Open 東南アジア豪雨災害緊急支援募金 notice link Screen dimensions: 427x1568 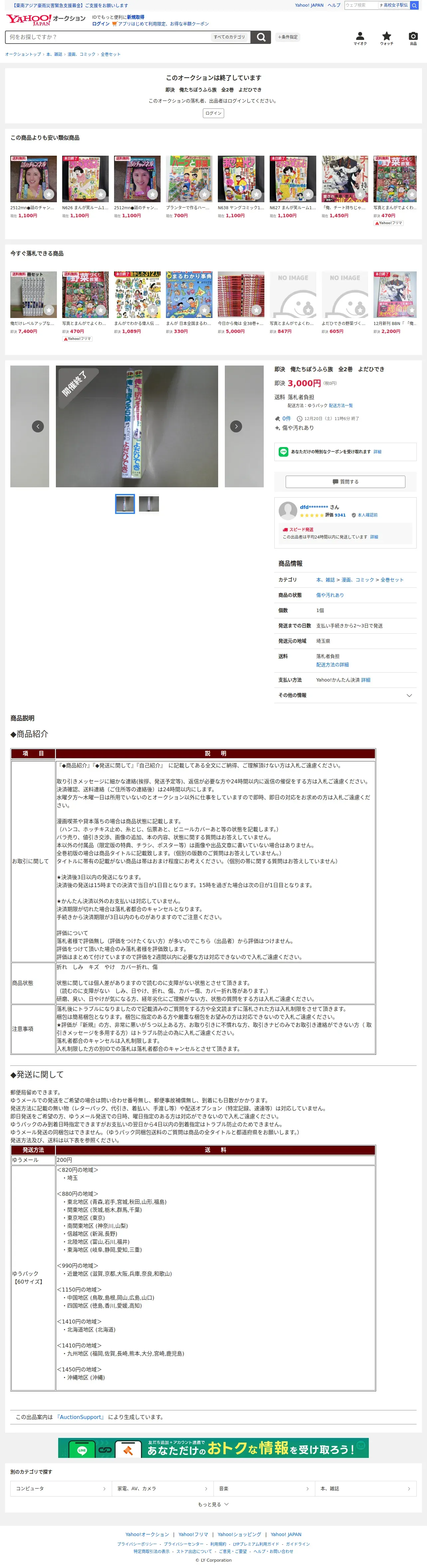point(71,5)
